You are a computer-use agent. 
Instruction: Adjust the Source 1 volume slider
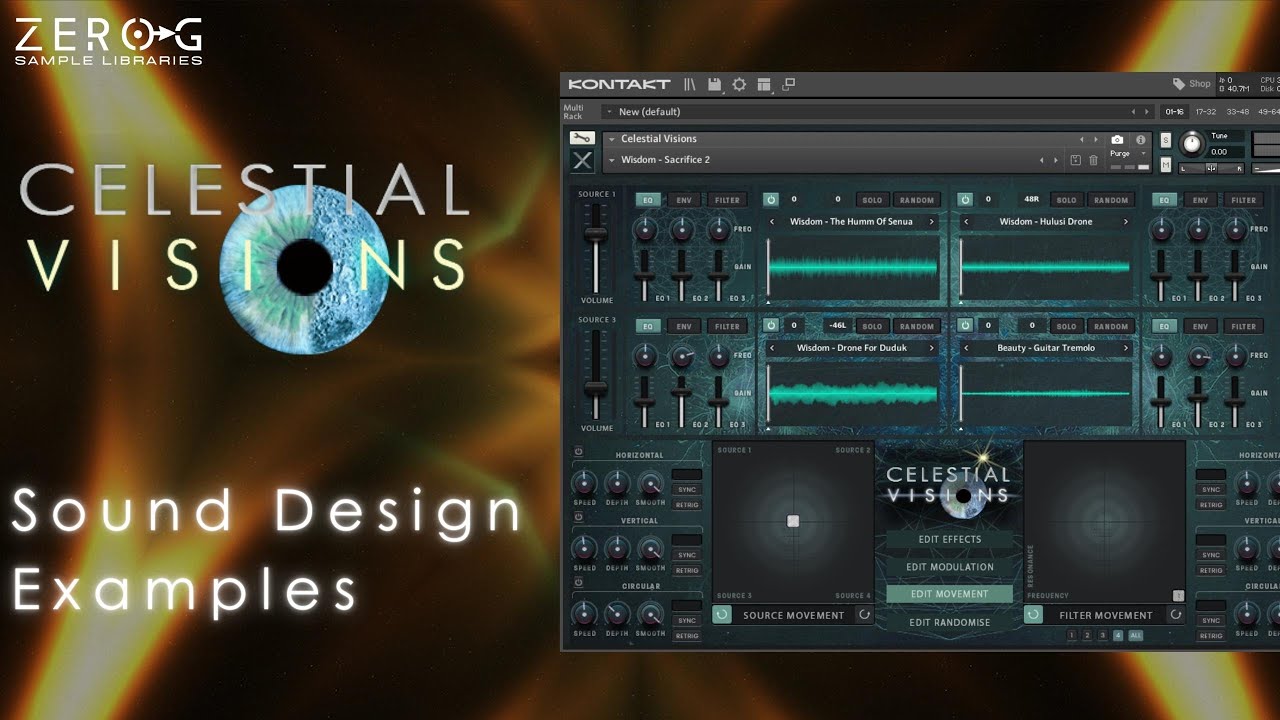click(x=596, y=234)
